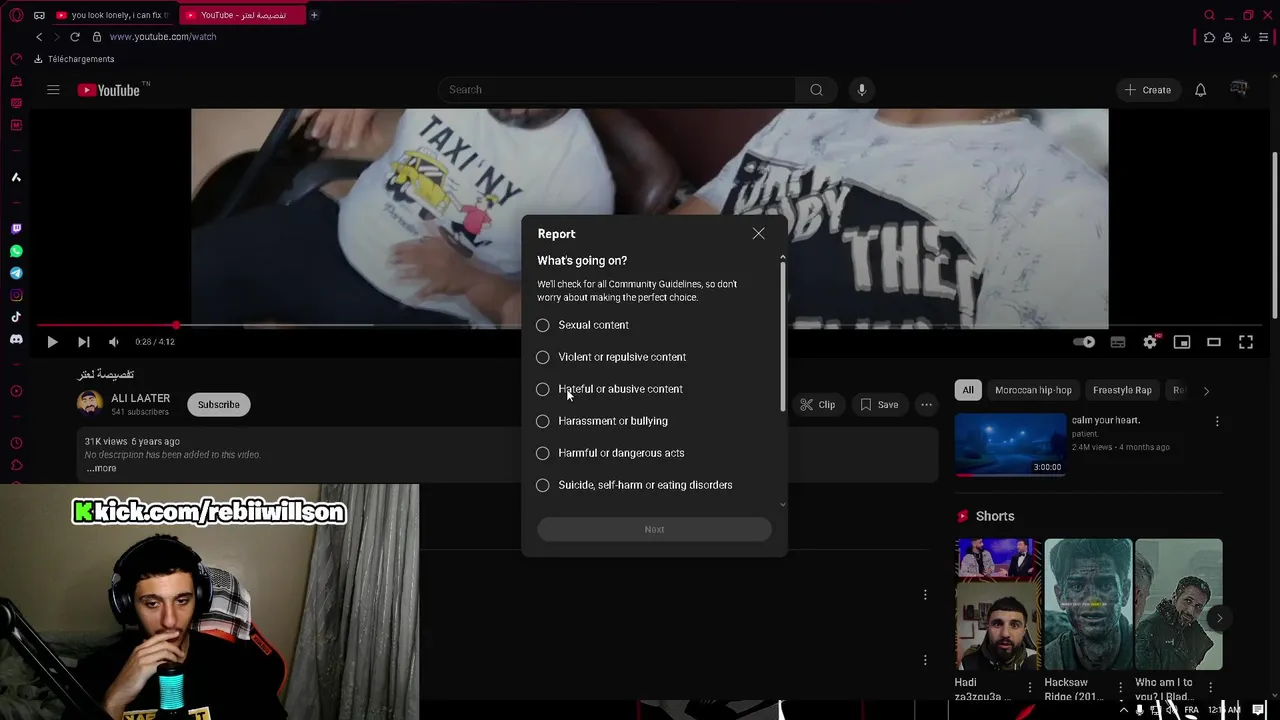Open calm your heart video thumbnail

click(x=1010, y=444)
